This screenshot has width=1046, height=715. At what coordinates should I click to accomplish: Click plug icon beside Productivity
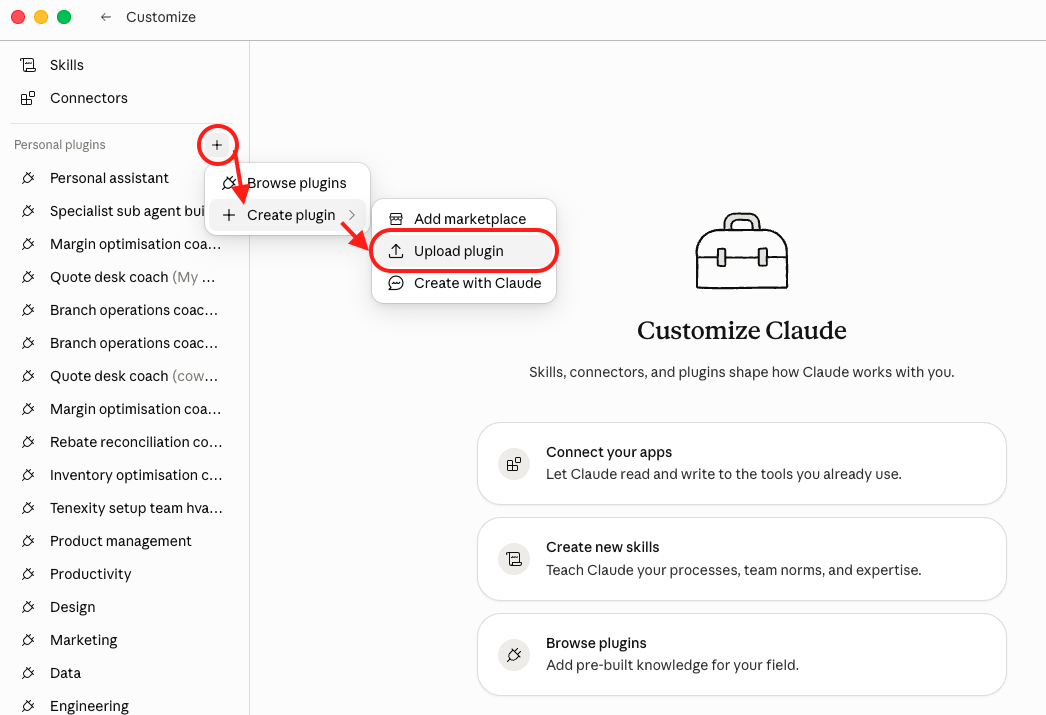tap(28, 574)
